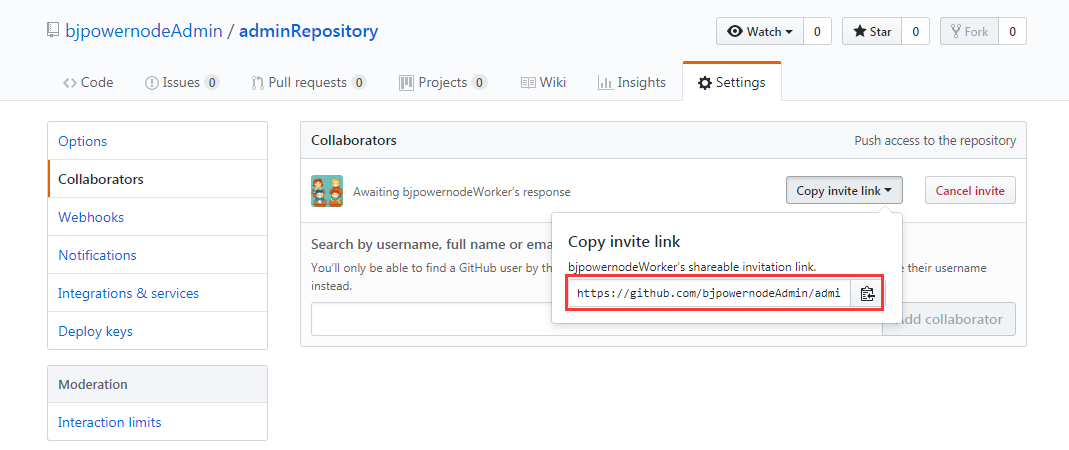Open Interaction limits under Moderation
The height and width of the screenshot is (450, 1069).
109,423
